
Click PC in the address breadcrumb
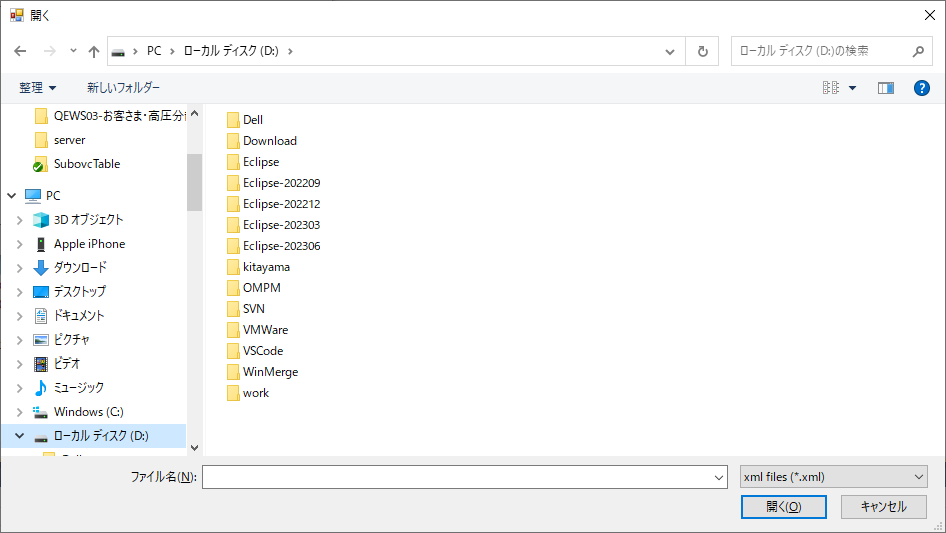154,51
